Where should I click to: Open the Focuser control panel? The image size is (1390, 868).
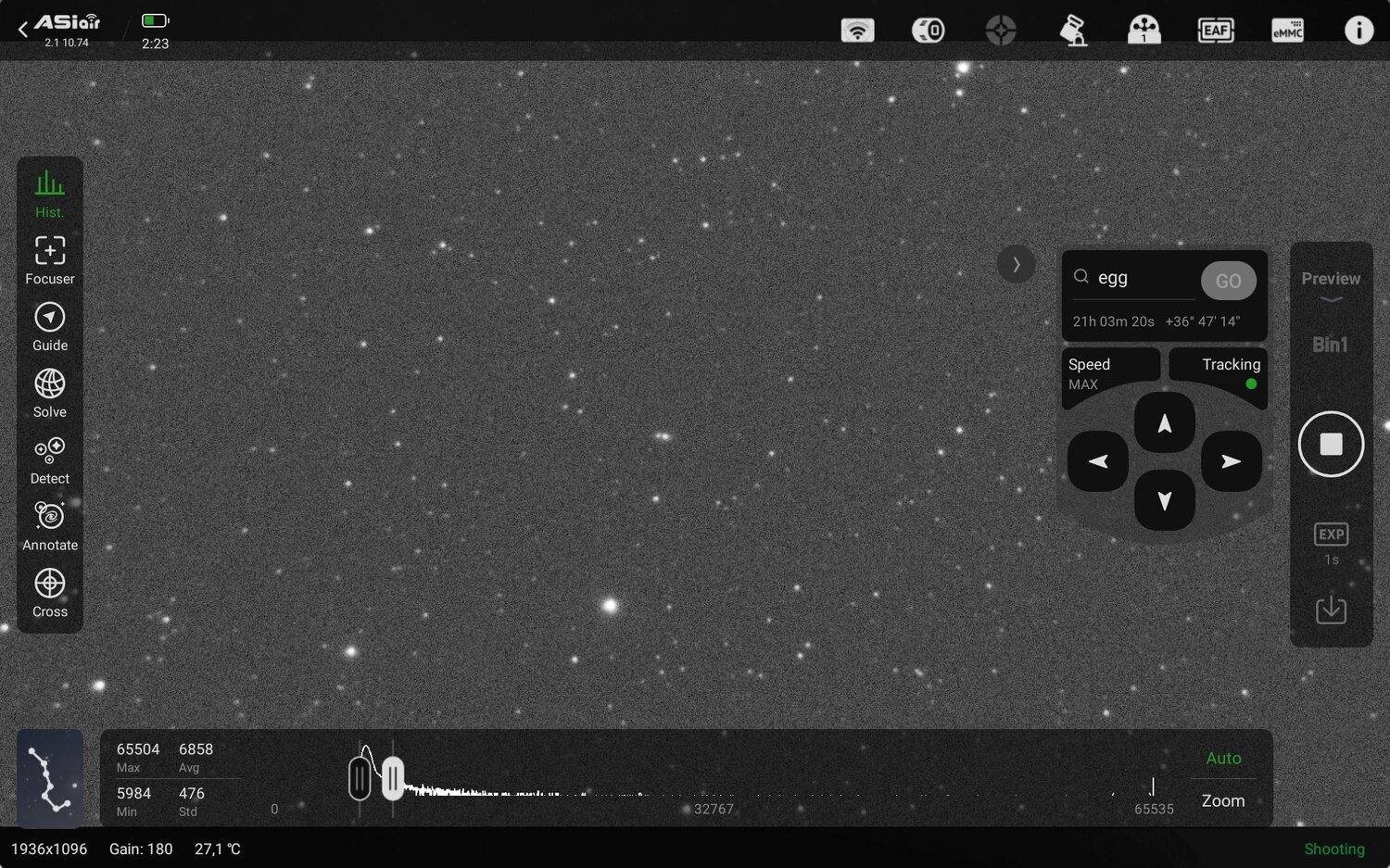coord(49,259)
